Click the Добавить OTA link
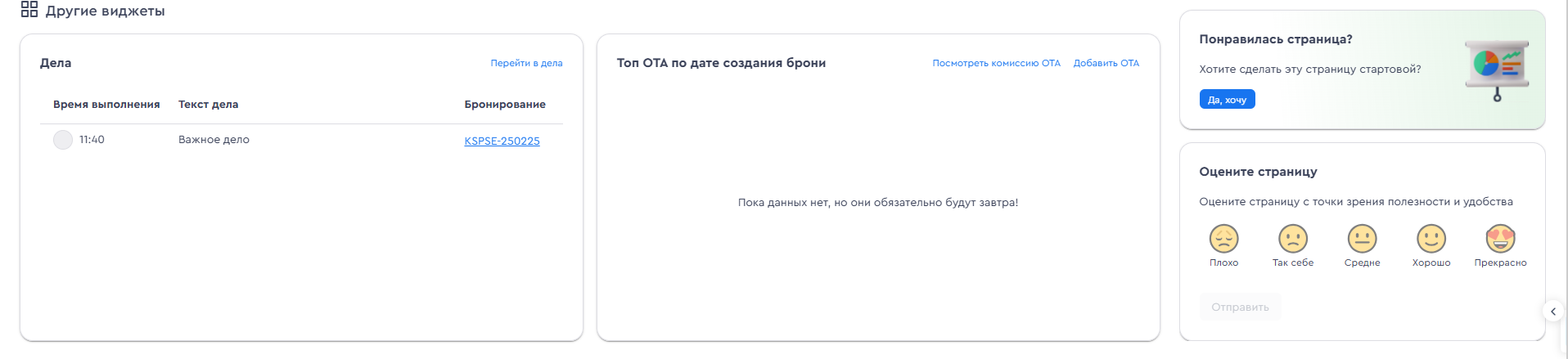The image size is (1568, 359). pos(1106,63)
